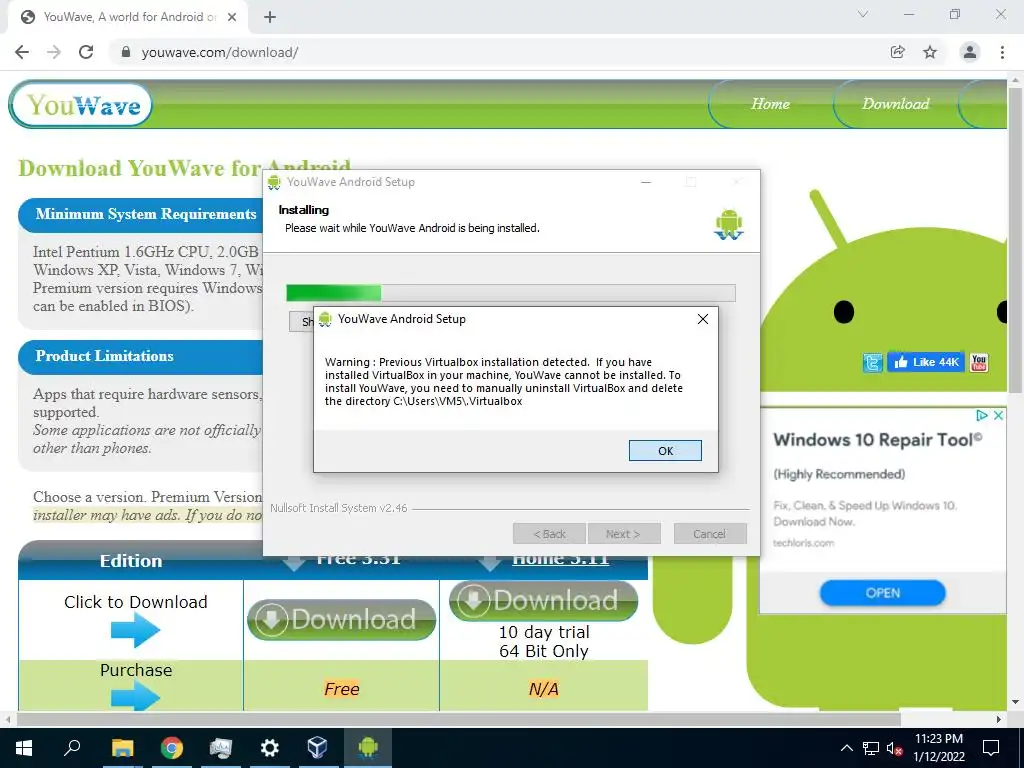The width and height of the screenshot is (1024, 768).
Task: Click the N/A price cell
Action: (x=543, y=689)
